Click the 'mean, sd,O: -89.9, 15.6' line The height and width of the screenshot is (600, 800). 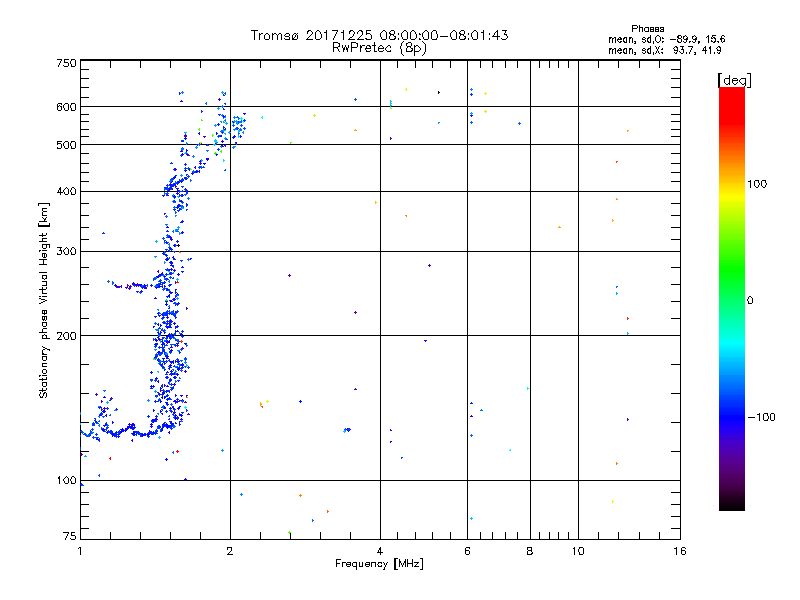click(x=666, y=39)
